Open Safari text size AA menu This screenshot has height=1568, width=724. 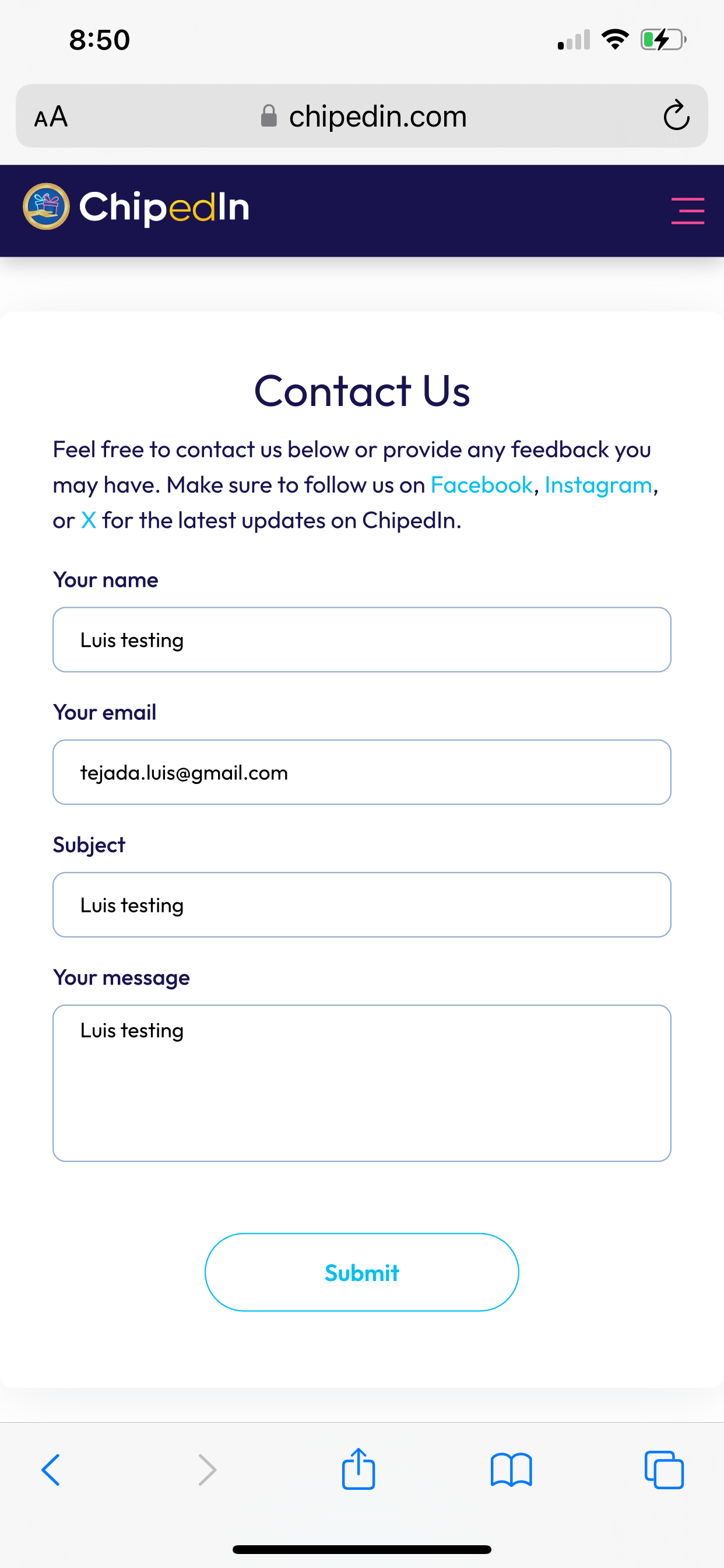[51, 116]
